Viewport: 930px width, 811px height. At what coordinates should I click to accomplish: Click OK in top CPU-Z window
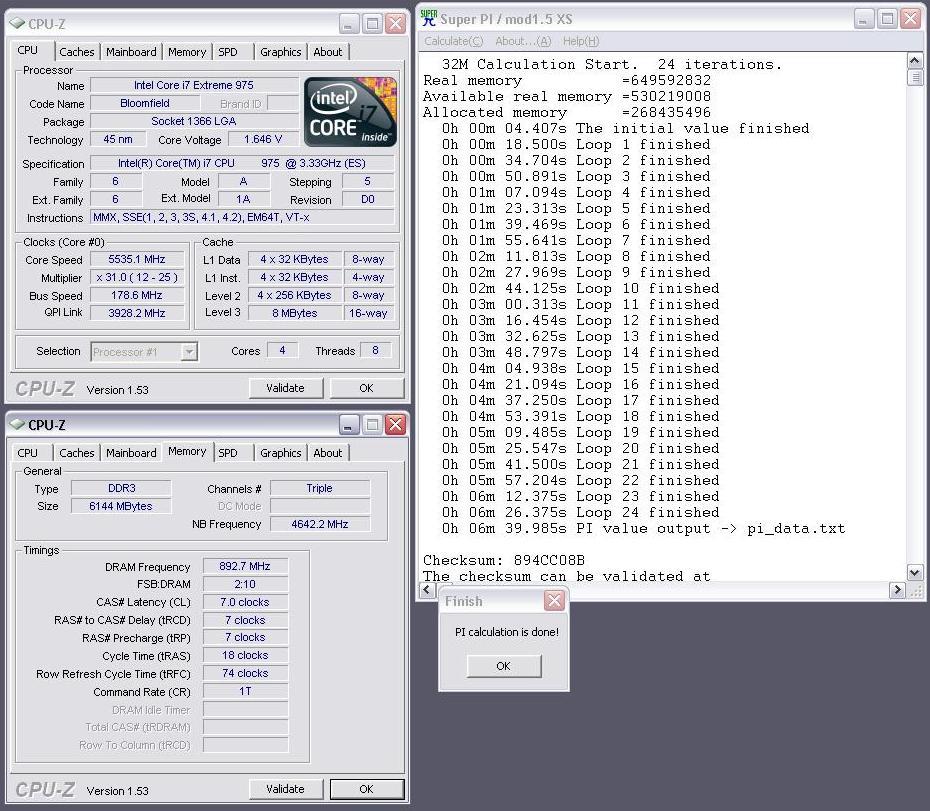(367, 388)
